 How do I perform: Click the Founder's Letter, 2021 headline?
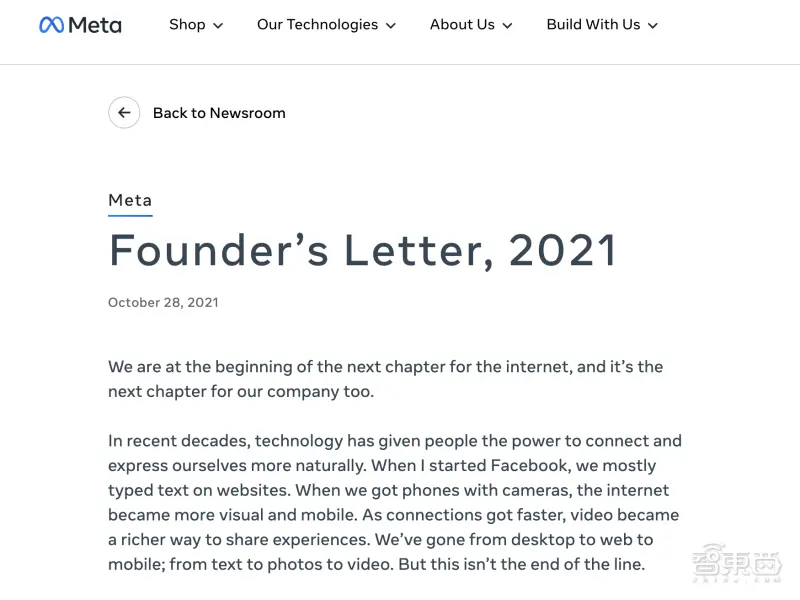click(x=363, y=250)
